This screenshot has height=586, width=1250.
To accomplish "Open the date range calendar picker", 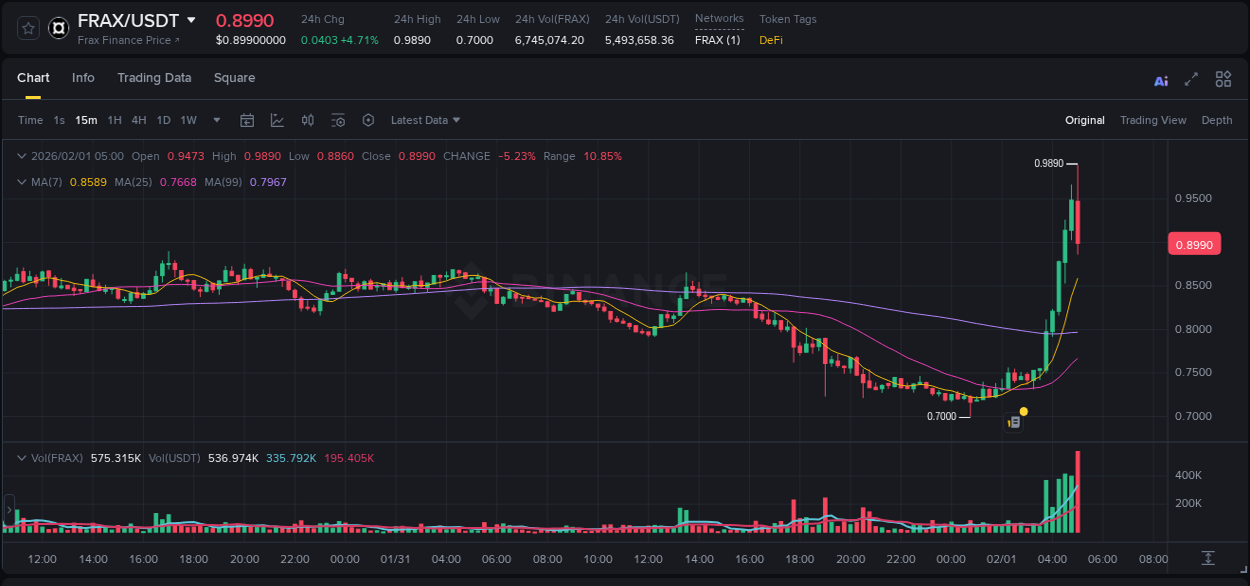I will (x=247, y=119).
